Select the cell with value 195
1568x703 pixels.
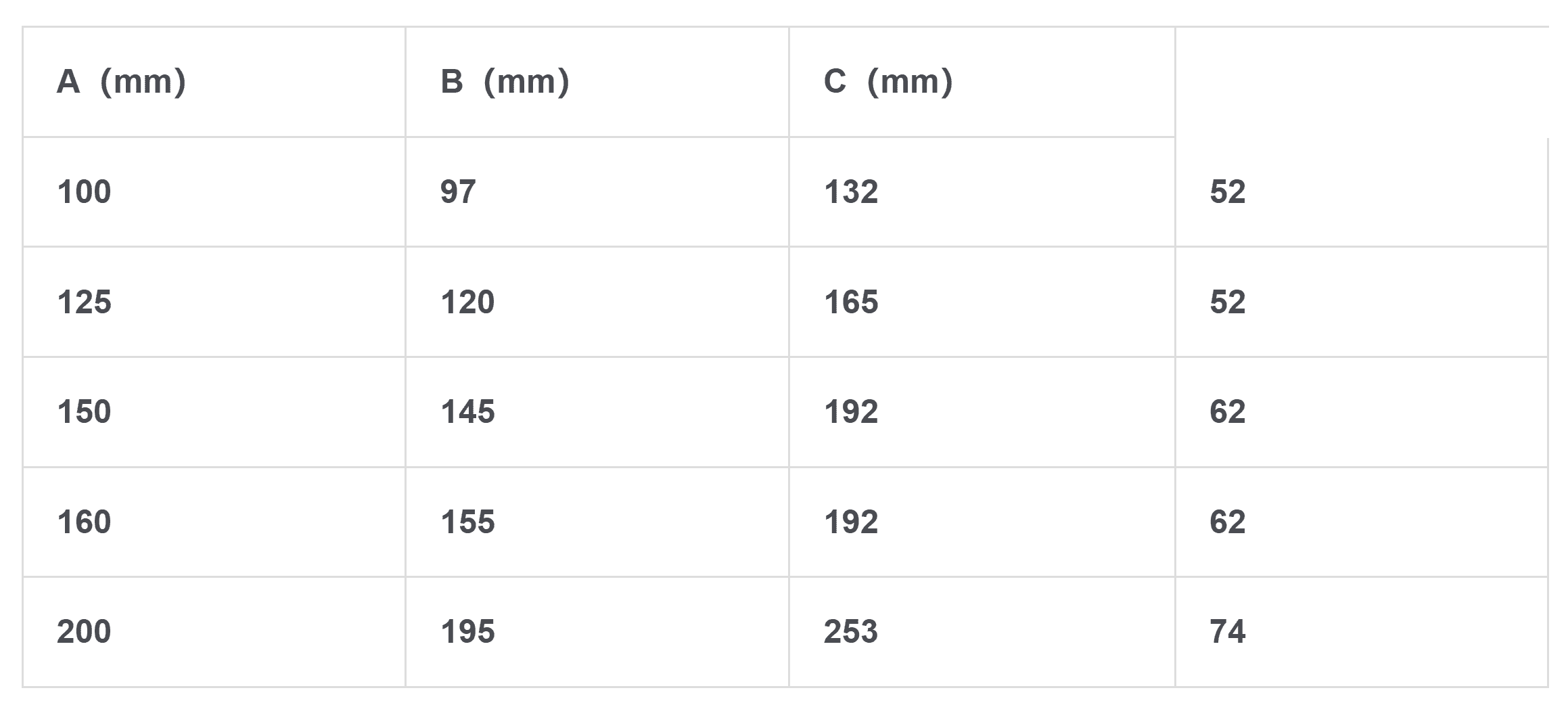597,632
